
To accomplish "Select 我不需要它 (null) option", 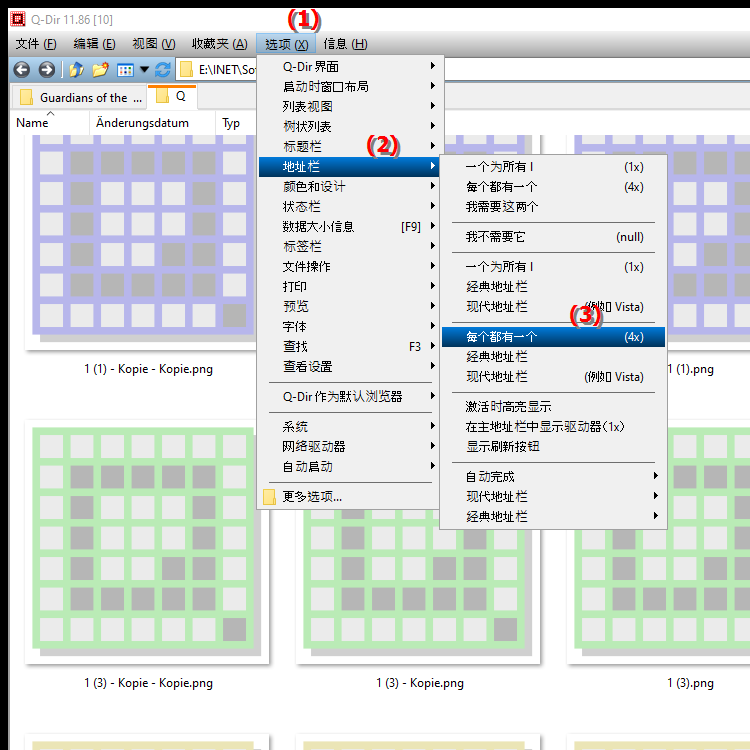I will click(553, 237).
